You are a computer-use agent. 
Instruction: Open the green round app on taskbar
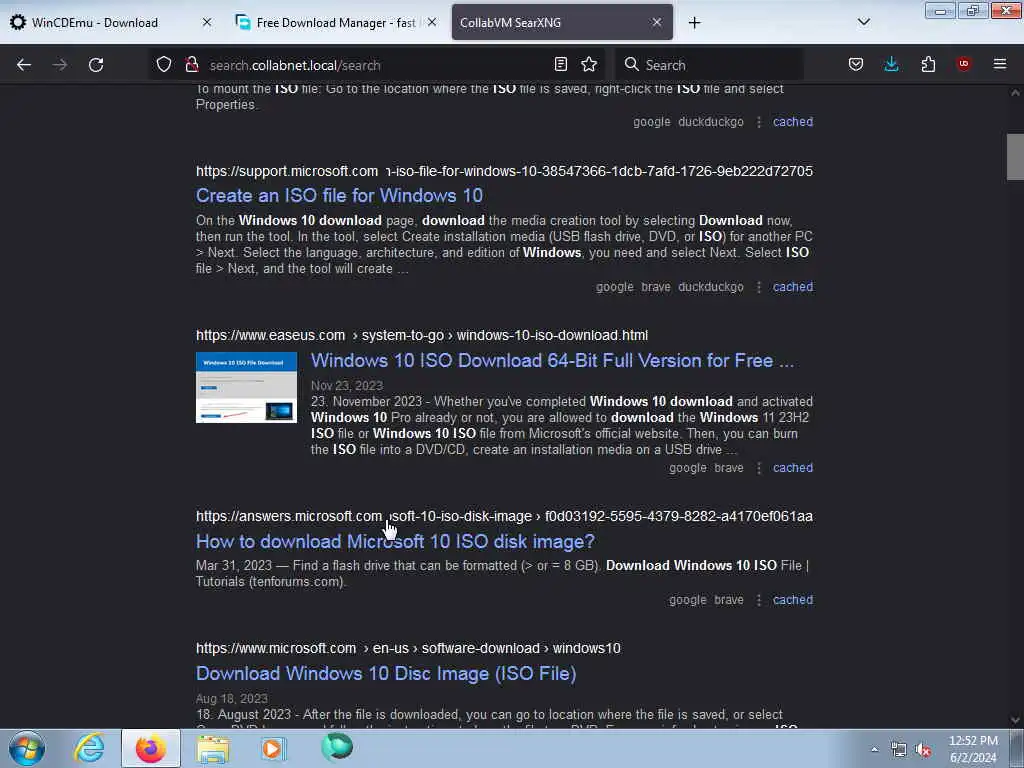click(337, 747)
